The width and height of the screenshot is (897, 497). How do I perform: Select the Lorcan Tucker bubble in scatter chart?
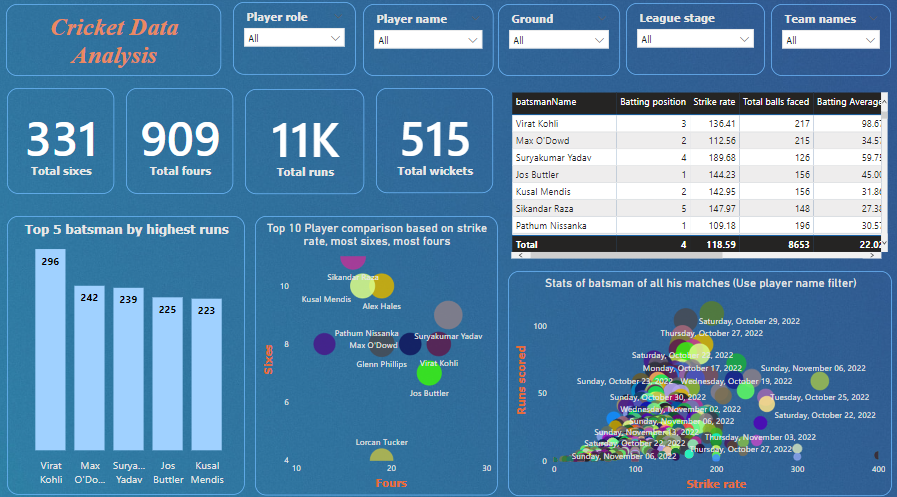click(x=381, y=456)
